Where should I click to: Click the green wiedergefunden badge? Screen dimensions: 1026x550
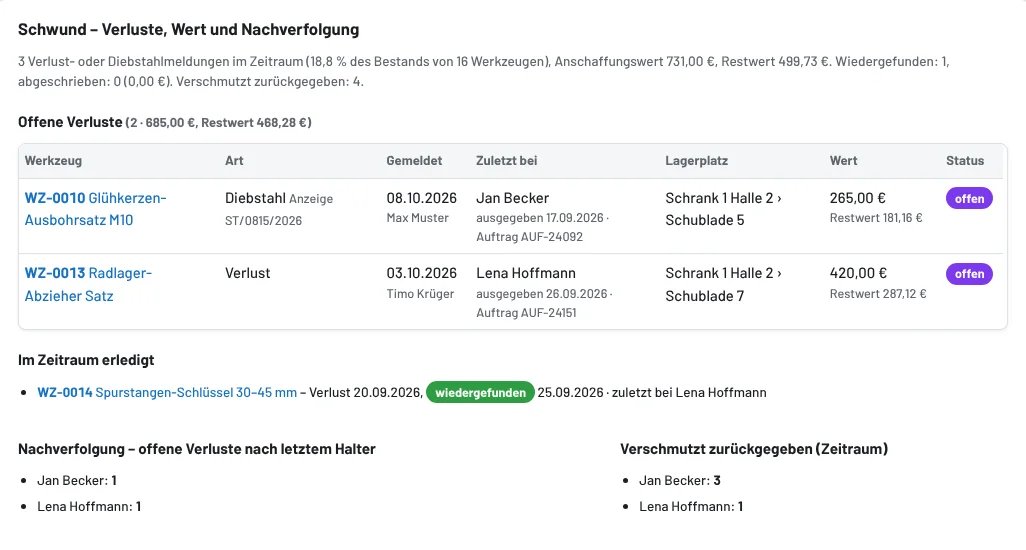tap(480, 392)
